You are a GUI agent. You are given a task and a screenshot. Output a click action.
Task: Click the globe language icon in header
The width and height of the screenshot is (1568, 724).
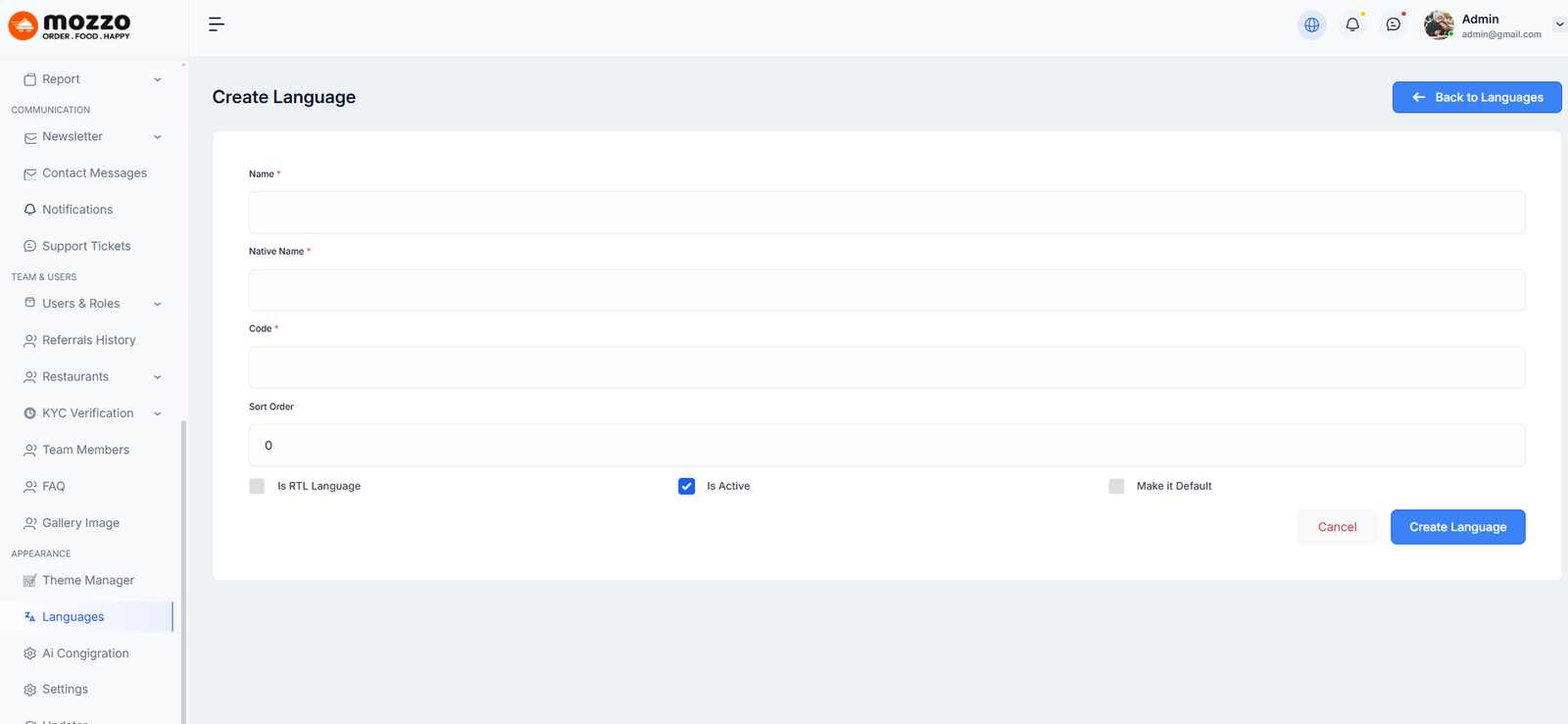[x=1311, y=24]
